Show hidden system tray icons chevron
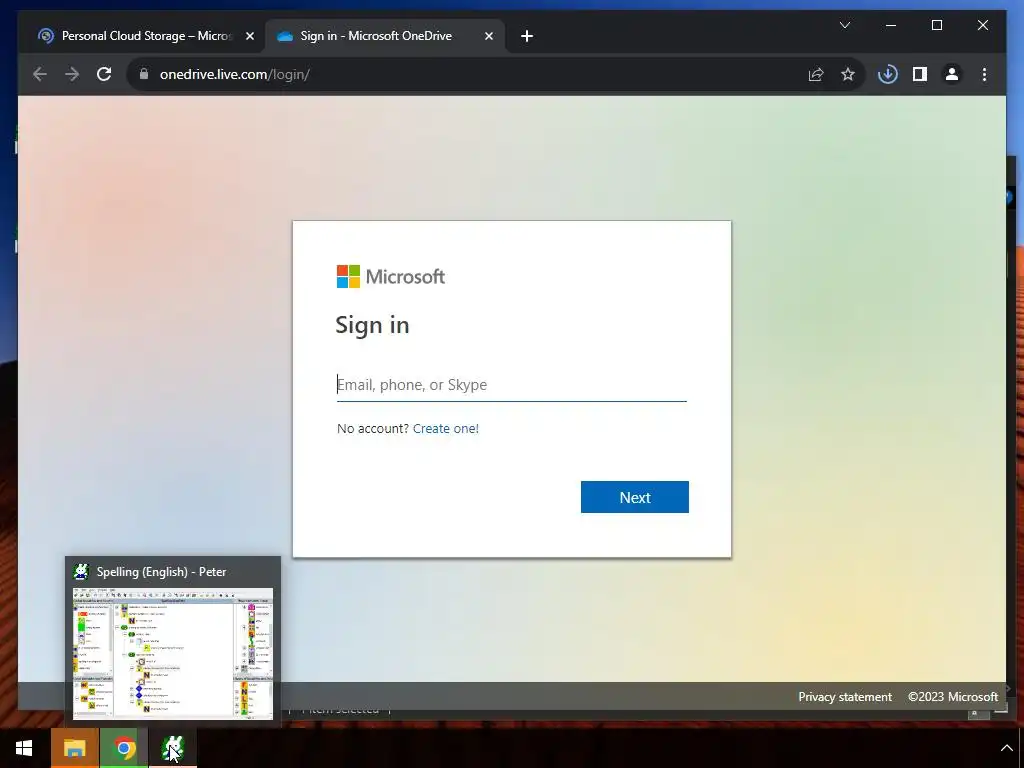 (x=1006, y=748)
